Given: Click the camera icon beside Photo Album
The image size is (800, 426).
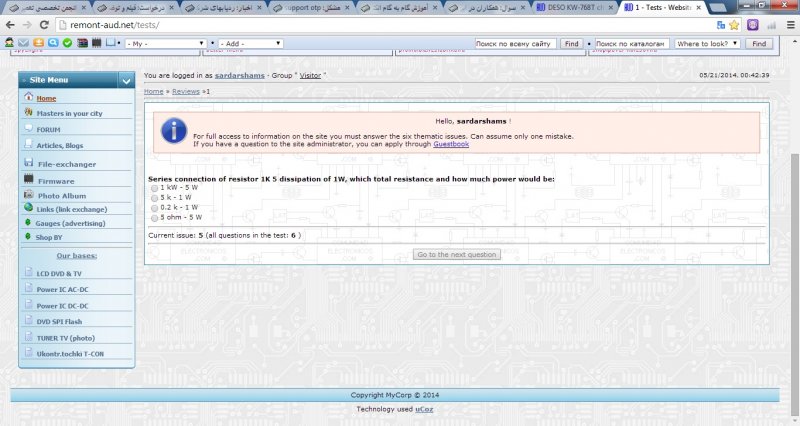Looking at the screenshot, I should tap(29, 194).
